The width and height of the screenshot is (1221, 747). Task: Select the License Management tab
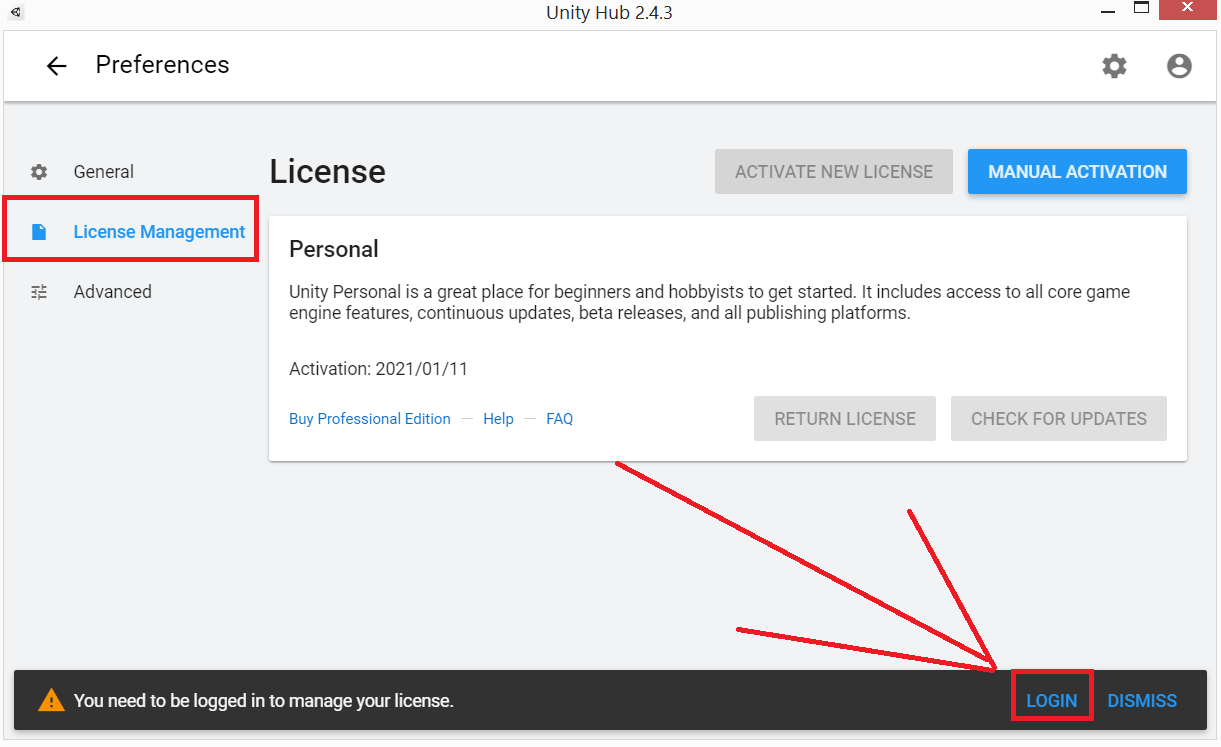pos(159,232)
